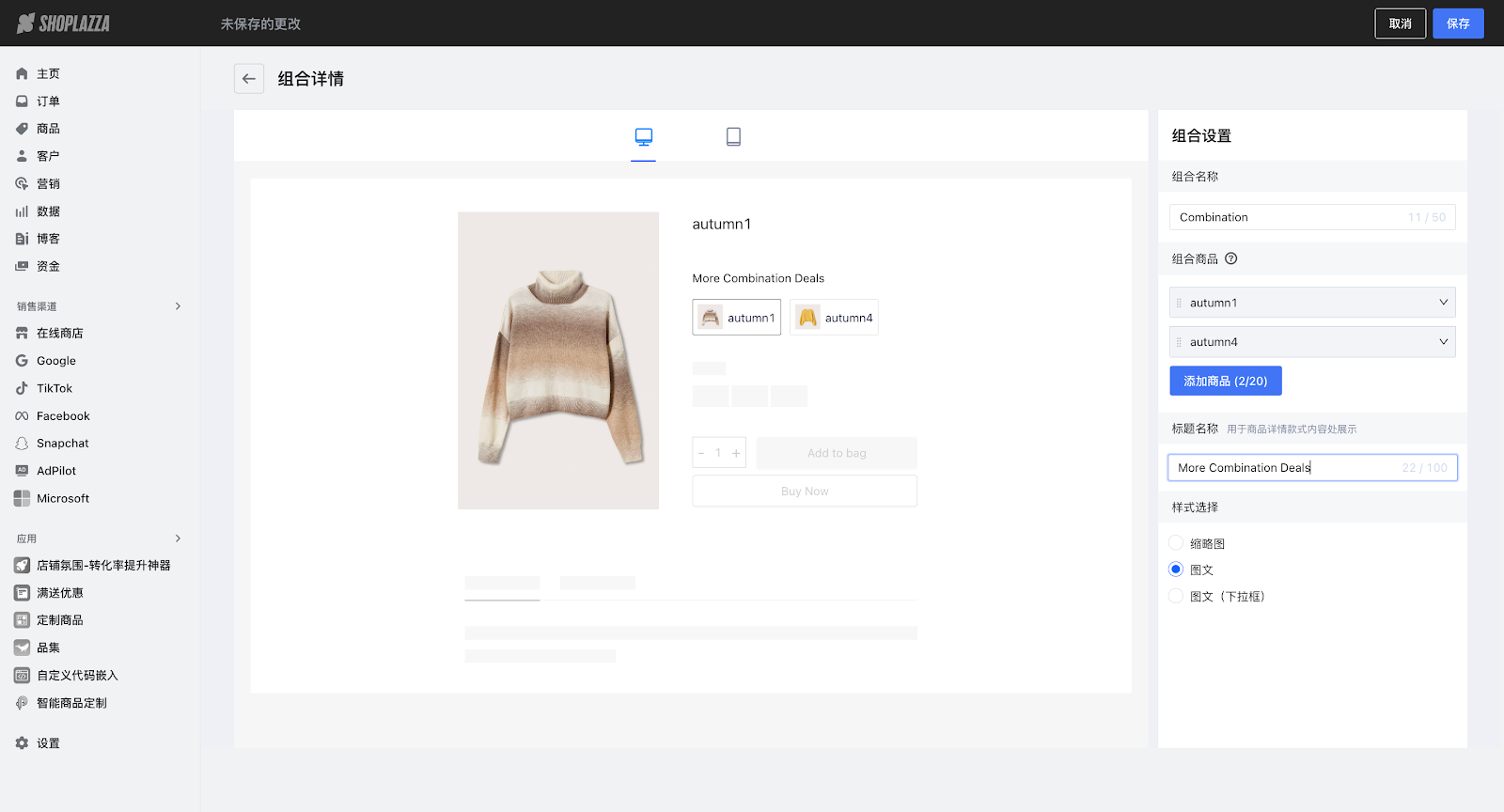Screen dimensions: 1504x812
Task: Click the Shoplazza logo
Action: click(64, 23)
